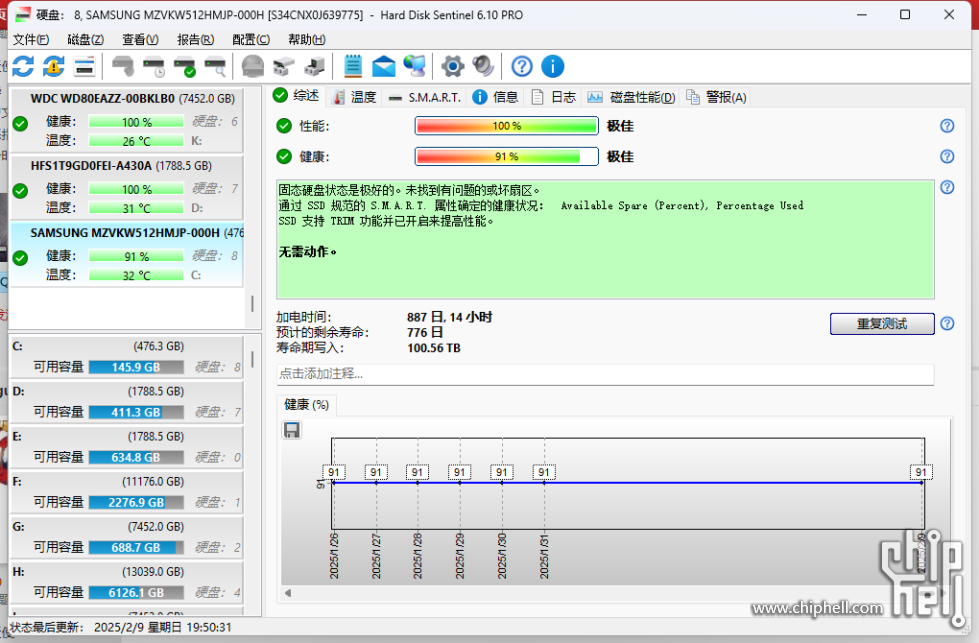Click the 2025/1/31 chart data point label
The image size is (979, 643).
pyautogui.click(x=544, y=473)
